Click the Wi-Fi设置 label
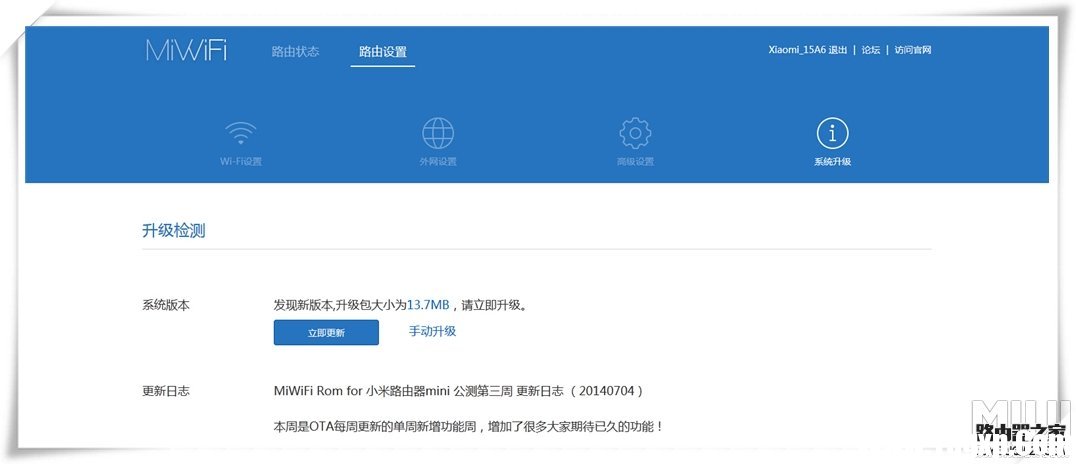This screenshot has height=464, width=1076. coord(241,162)
